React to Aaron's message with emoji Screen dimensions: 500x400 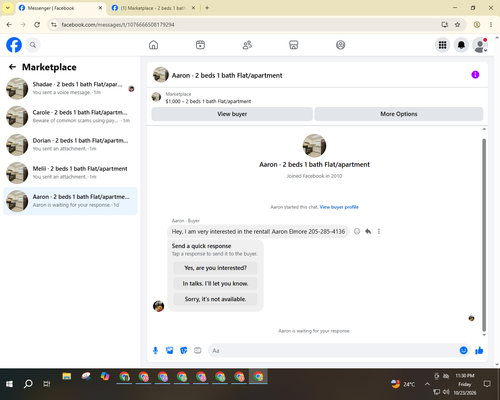coord(357,231)
